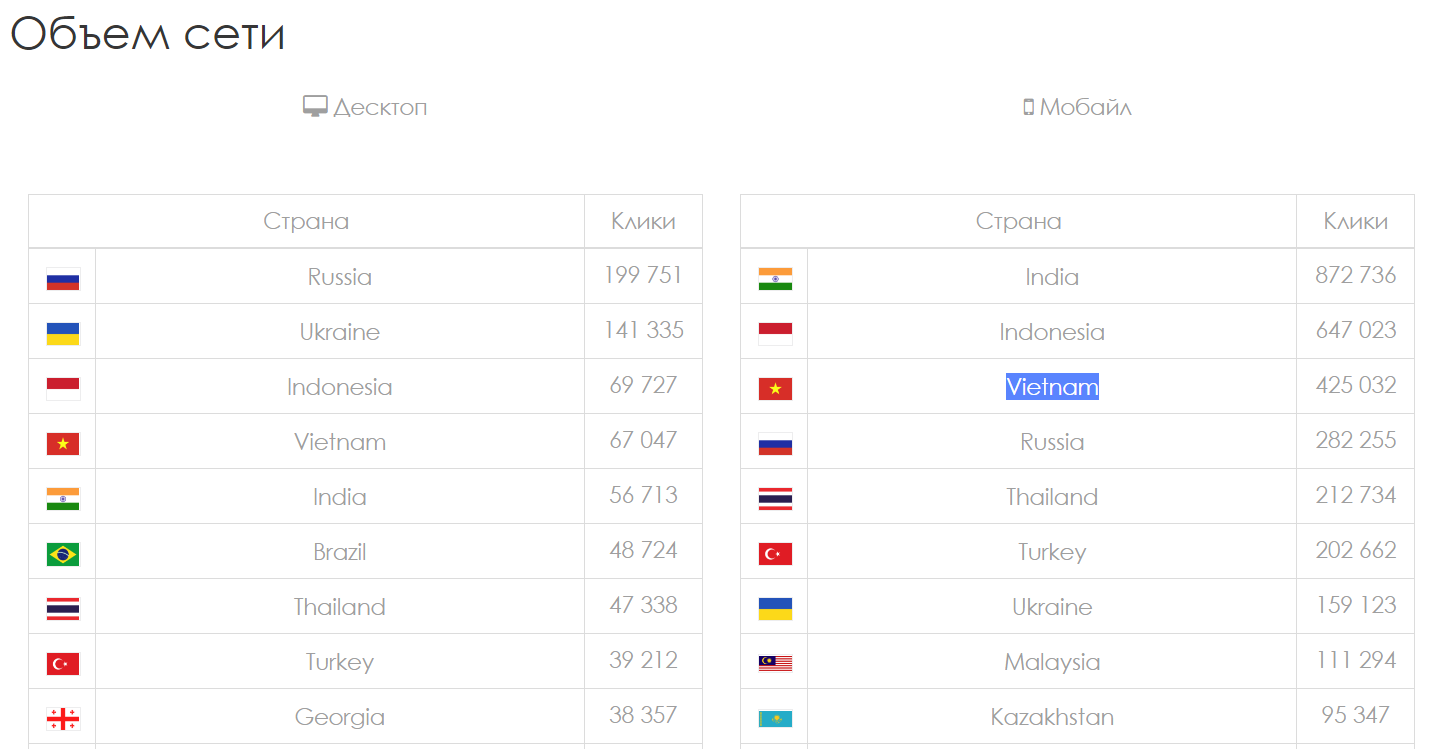Click the desktop monitor icon beside Десктоп
The height and width of the screenshot is (749, 1438).
[315, 106]
